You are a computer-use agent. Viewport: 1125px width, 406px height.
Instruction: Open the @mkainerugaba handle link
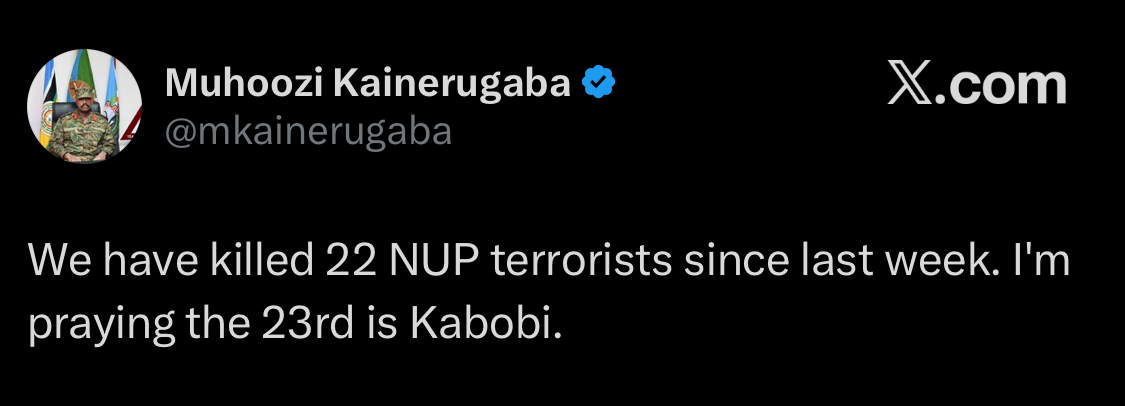(308, 130)
